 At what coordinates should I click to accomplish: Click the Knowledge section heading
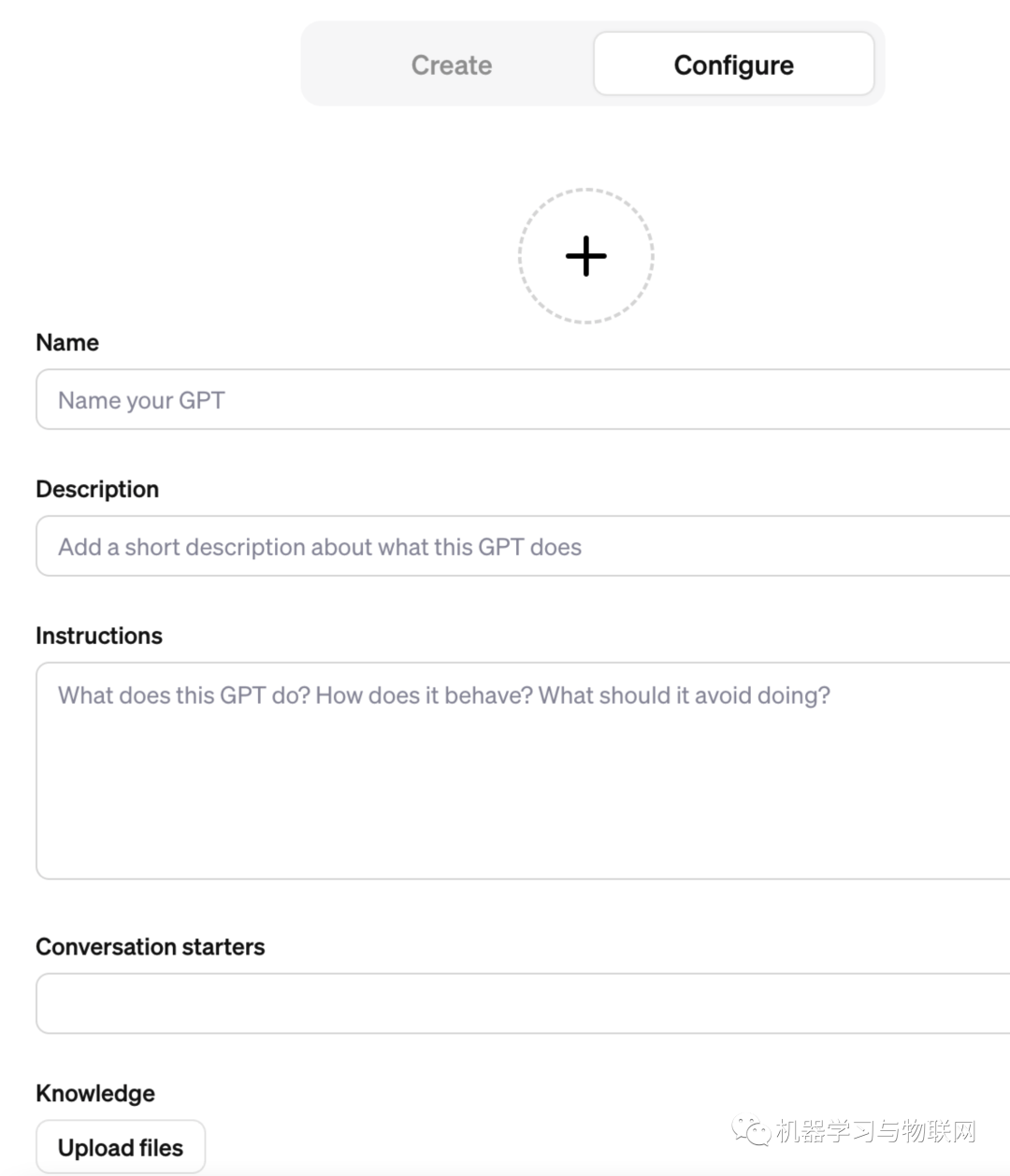[x=95, y=1094]
